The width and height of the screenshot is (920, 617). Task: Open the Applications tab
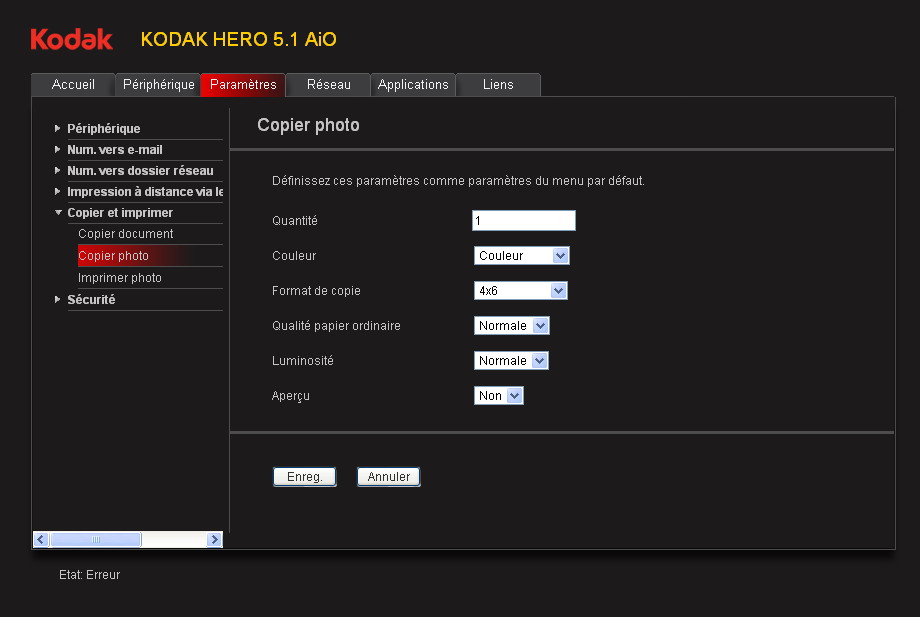[413, 85]
